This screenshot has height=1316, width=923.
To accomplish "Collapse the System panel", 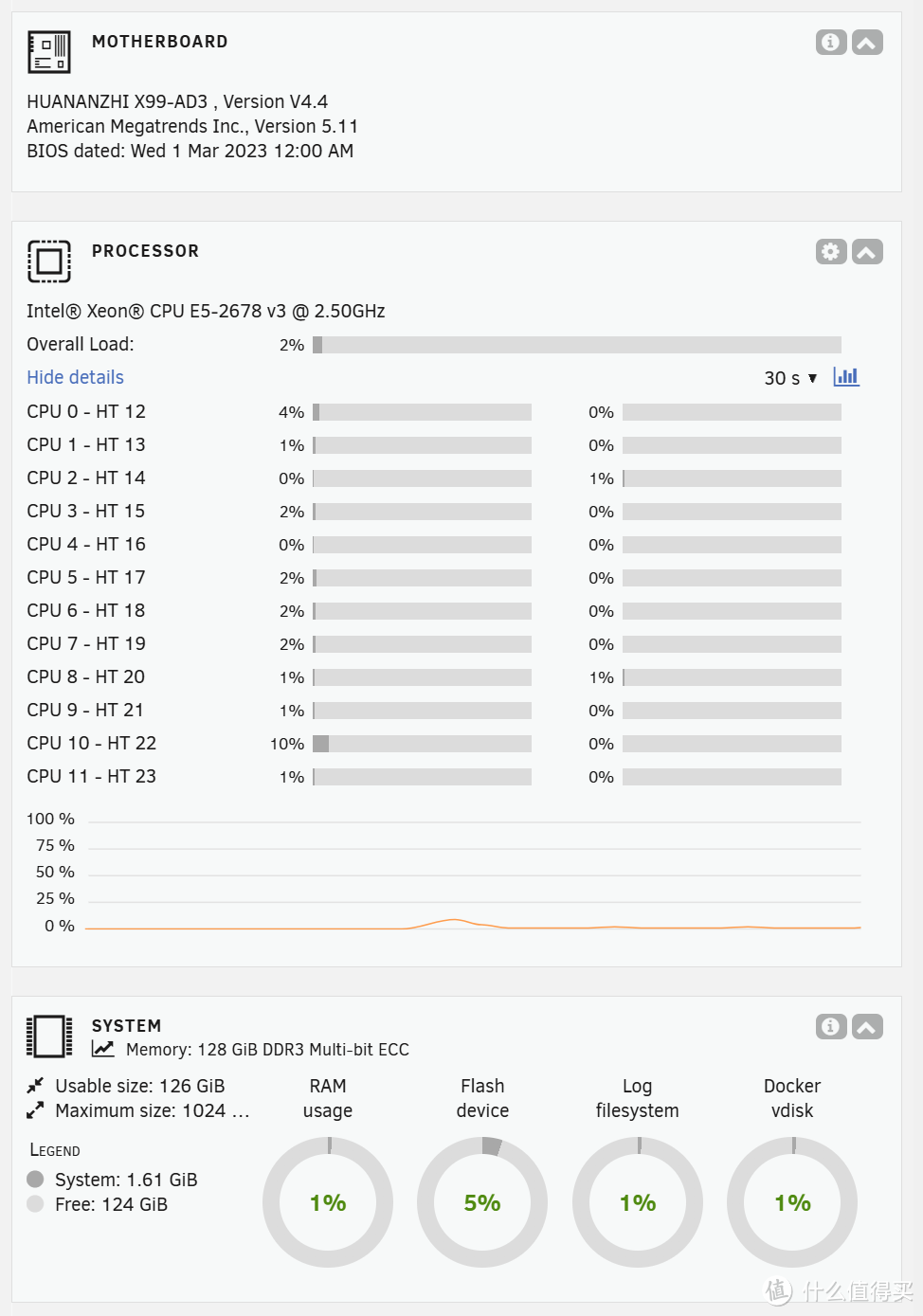I will point(867,1027).
